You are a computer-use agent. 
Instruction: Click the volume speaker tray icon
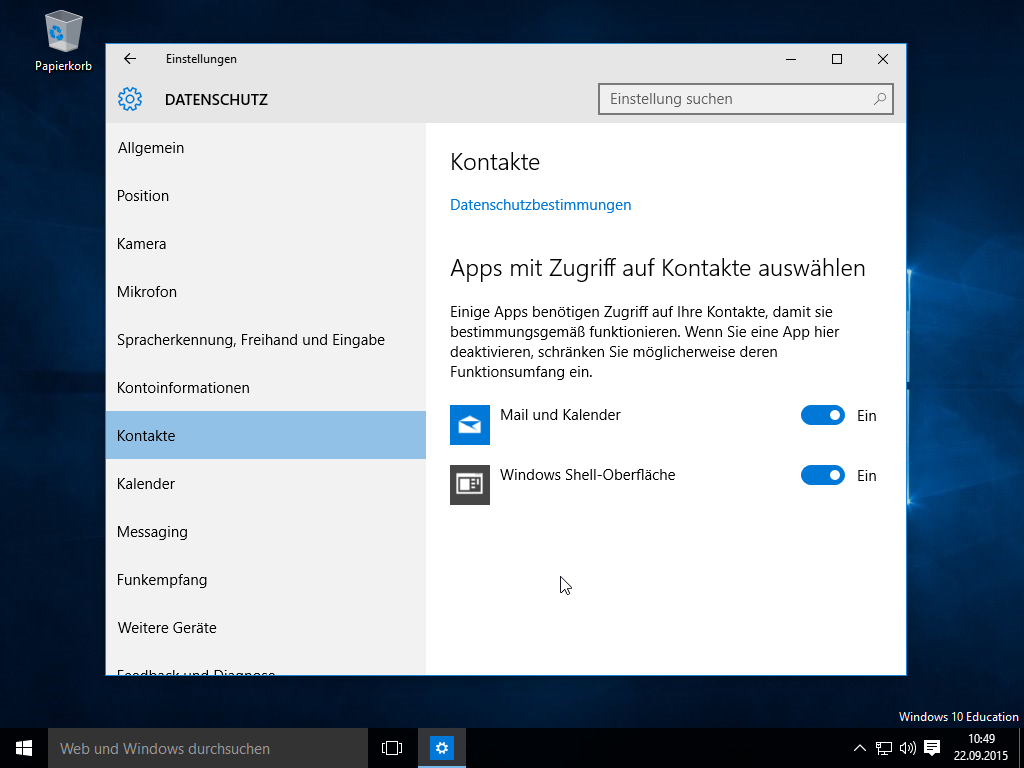907,748
